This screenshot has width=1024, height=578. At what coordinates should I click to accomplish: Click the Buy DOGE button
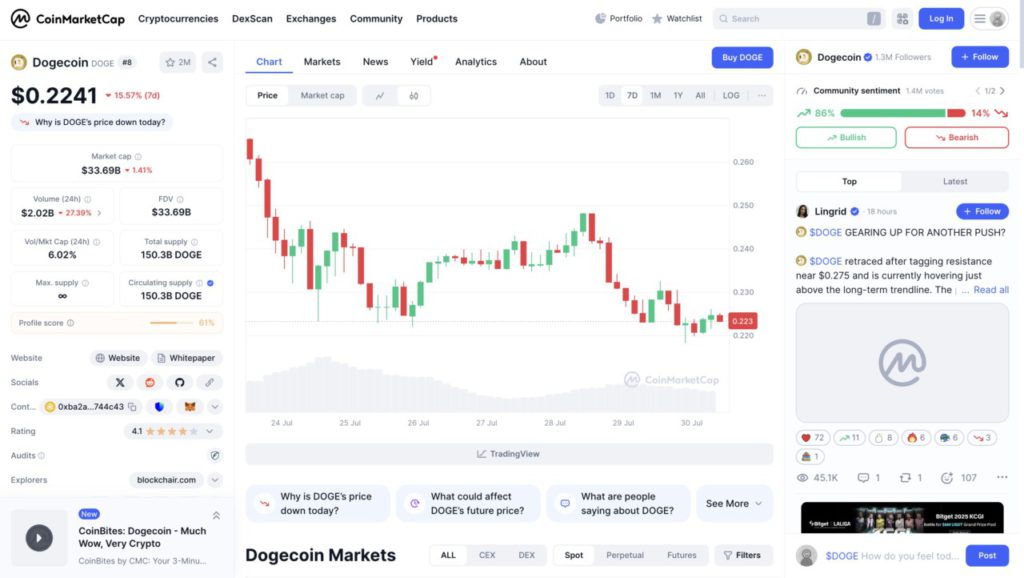(x=742, y=57)
